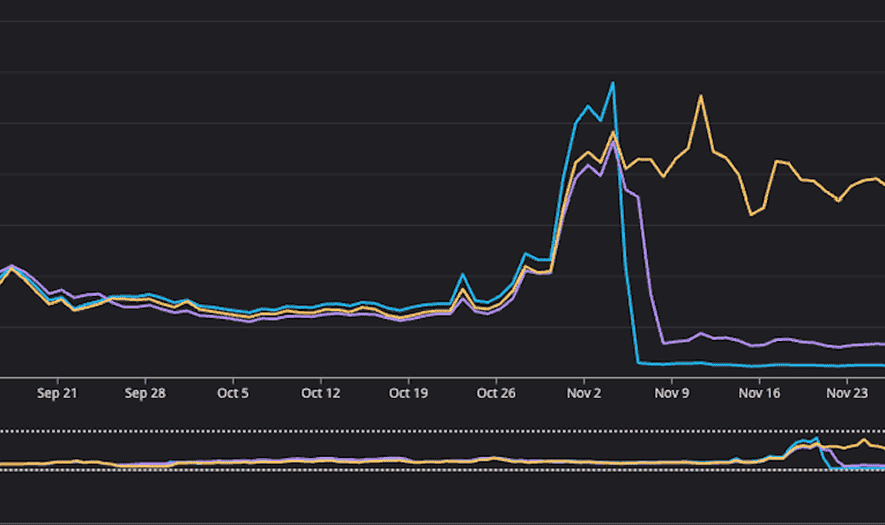Click the yellow line's tallest spike after Nov 9
The height and width of the screenshot is (525, 885).
pyautogui.click(x=701, y=97)
